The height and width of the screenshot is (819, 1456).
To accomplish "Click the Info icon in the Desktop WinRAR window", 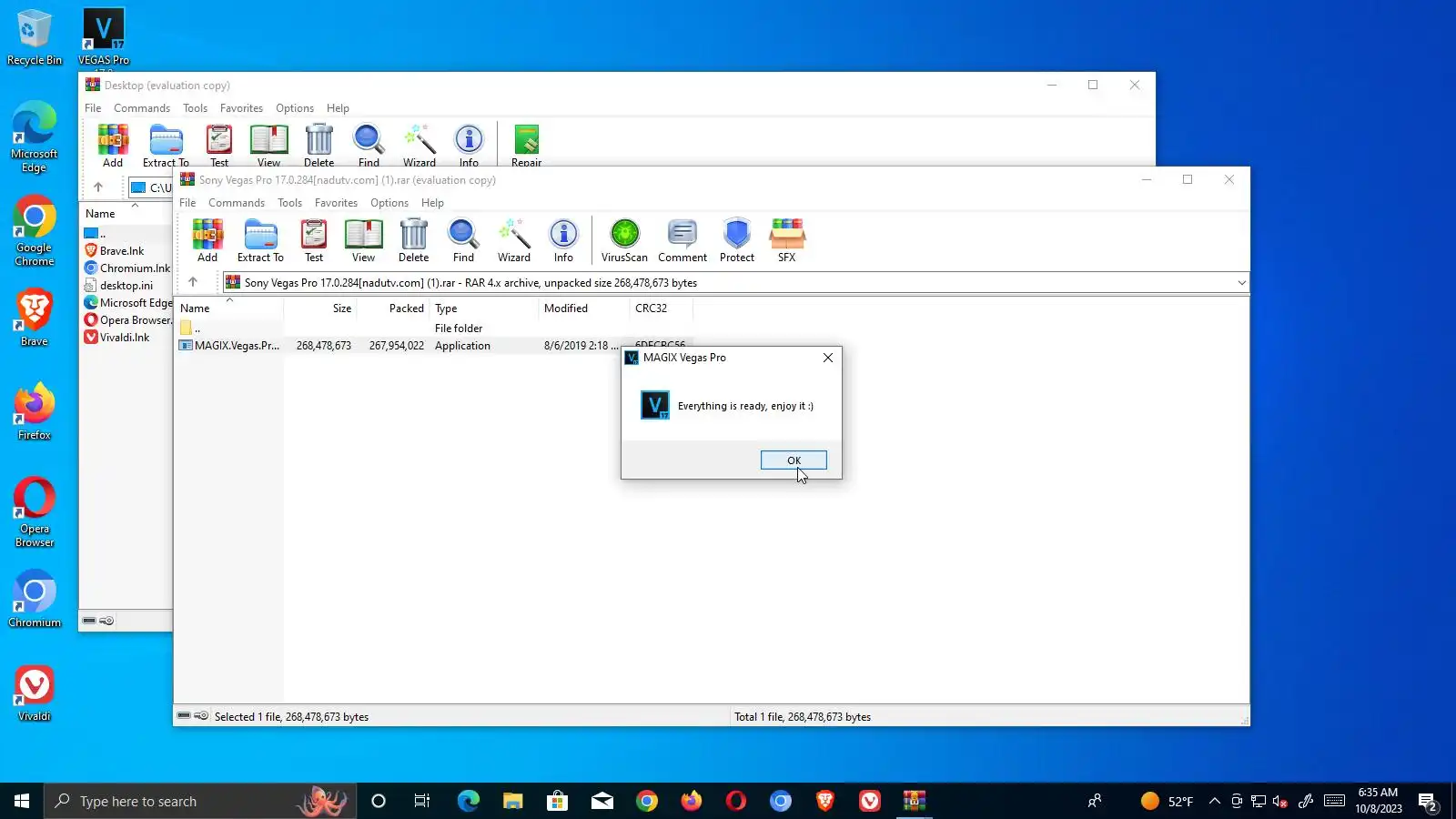I will (469, 146).
